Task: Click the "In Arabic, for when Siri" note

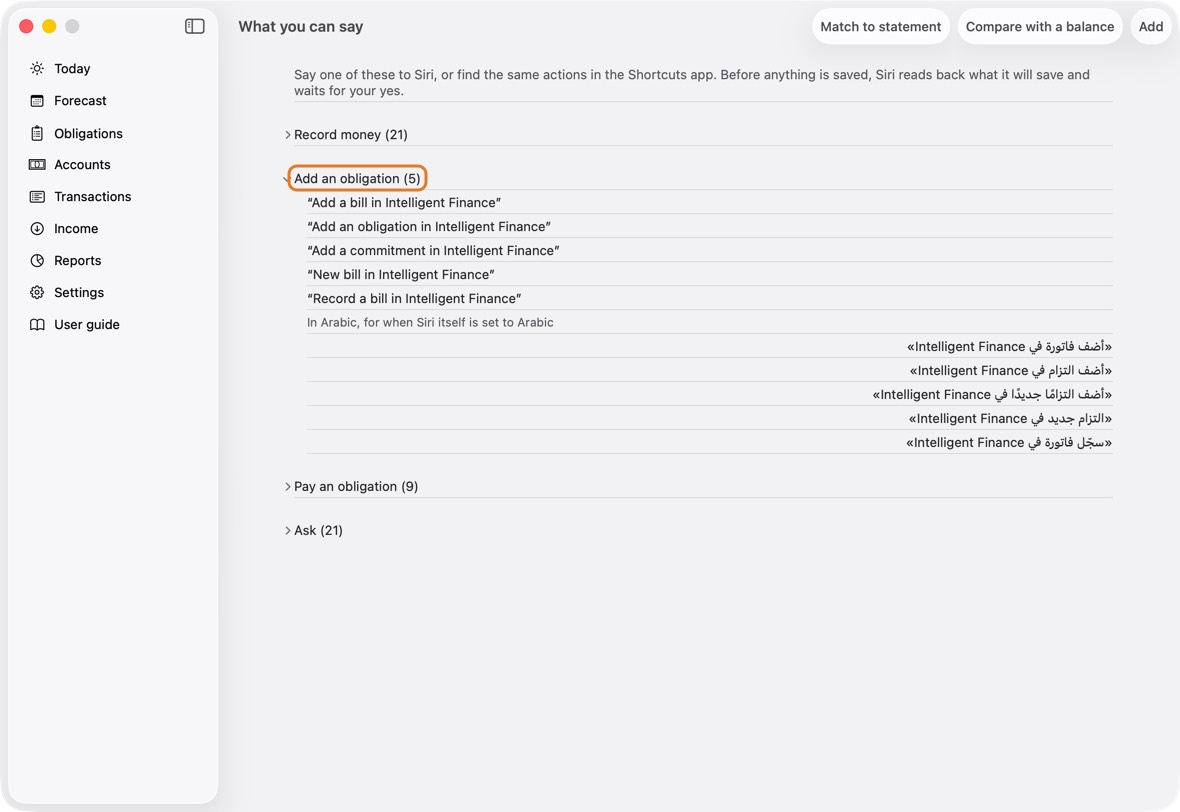Action: (430, 322)
